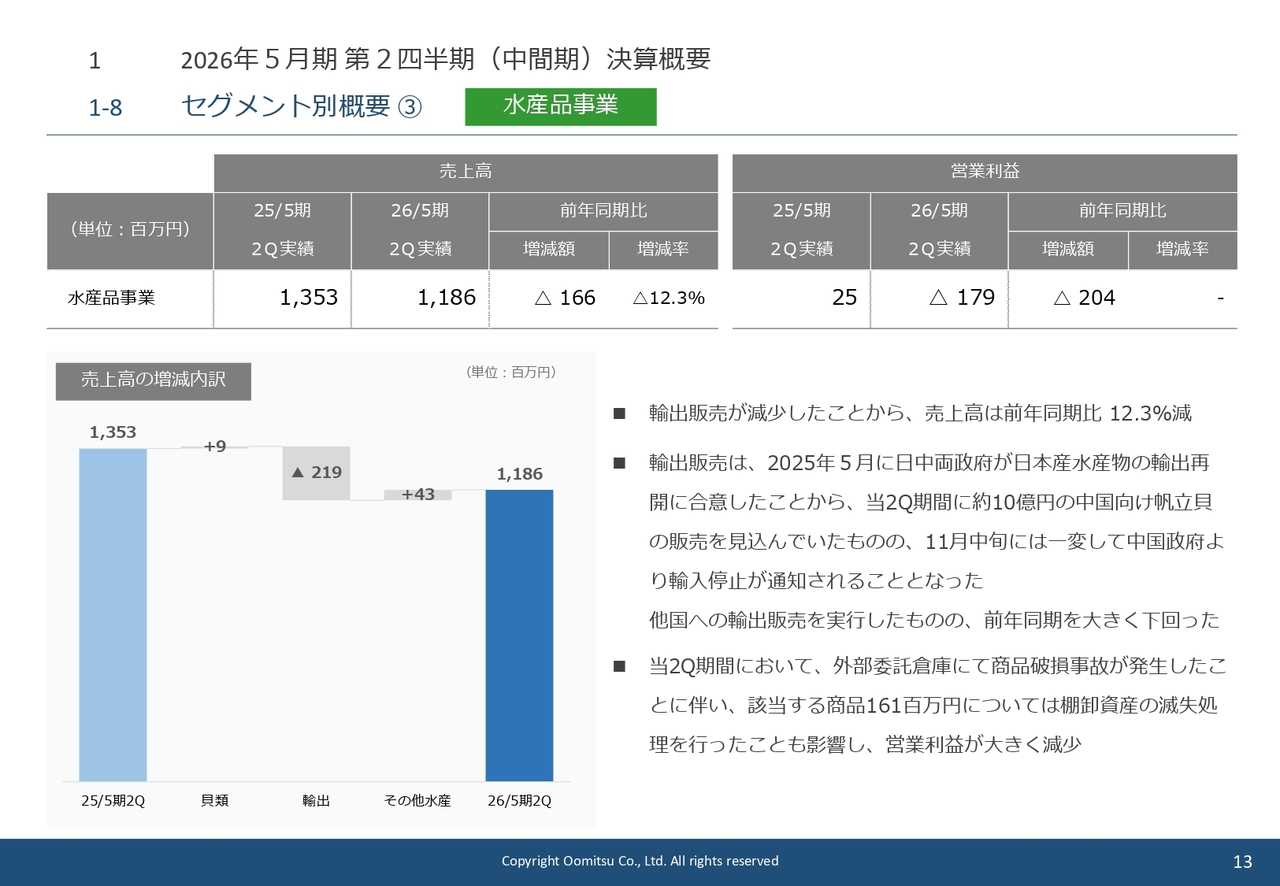Select the △12.3% change rate cell
The width and height of the screenshot is (1280, 886).
point(668,298)
